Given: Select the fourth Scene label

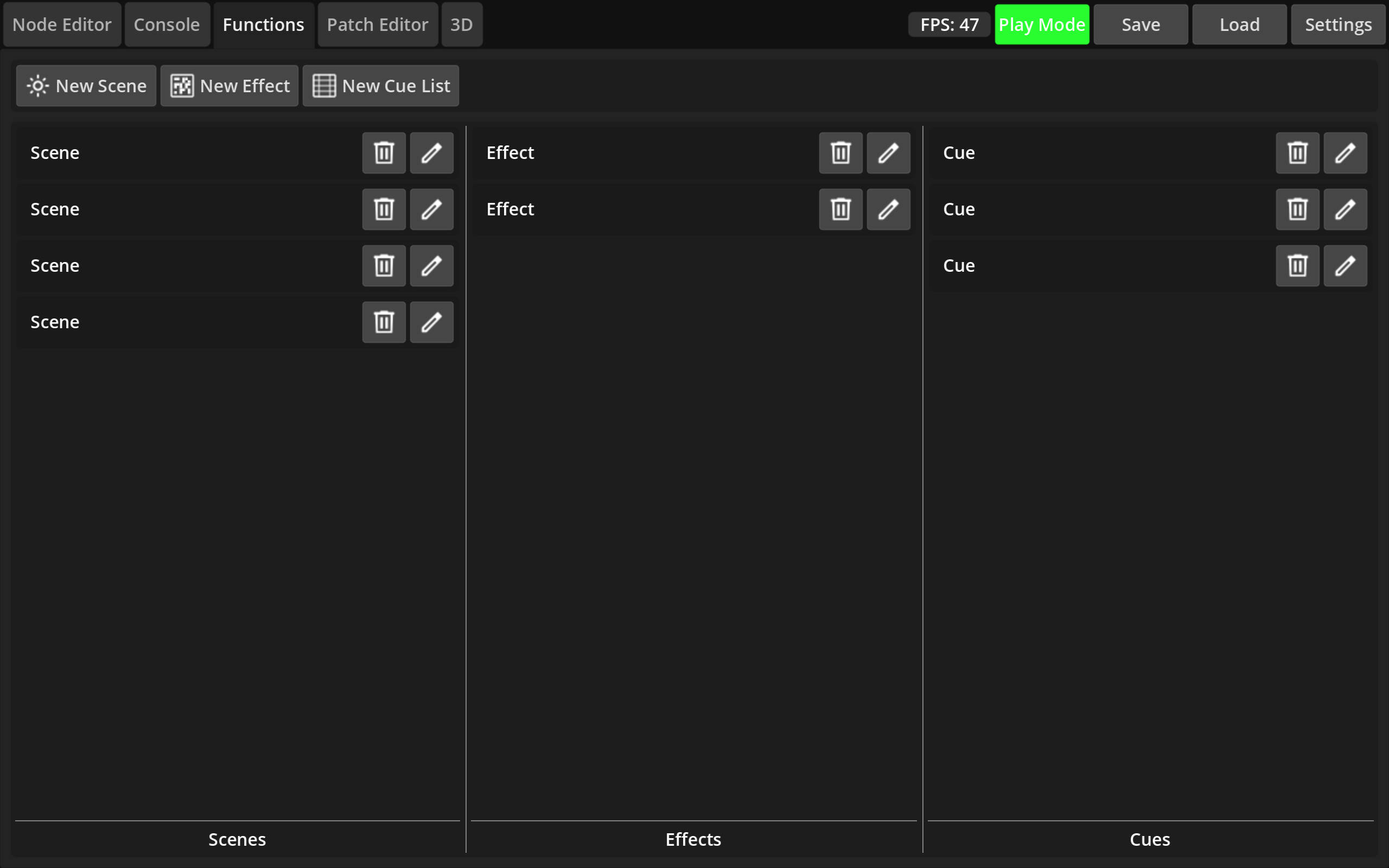Looking at the screenshot, I should 55,322.
